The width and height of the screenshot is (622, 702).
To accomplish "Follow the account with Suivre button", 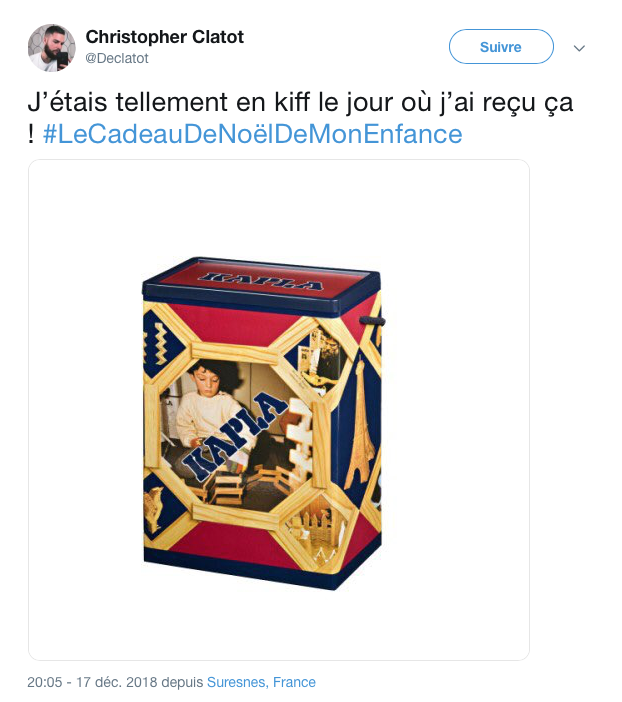I will pyautogui.click(x=501, y=47).
